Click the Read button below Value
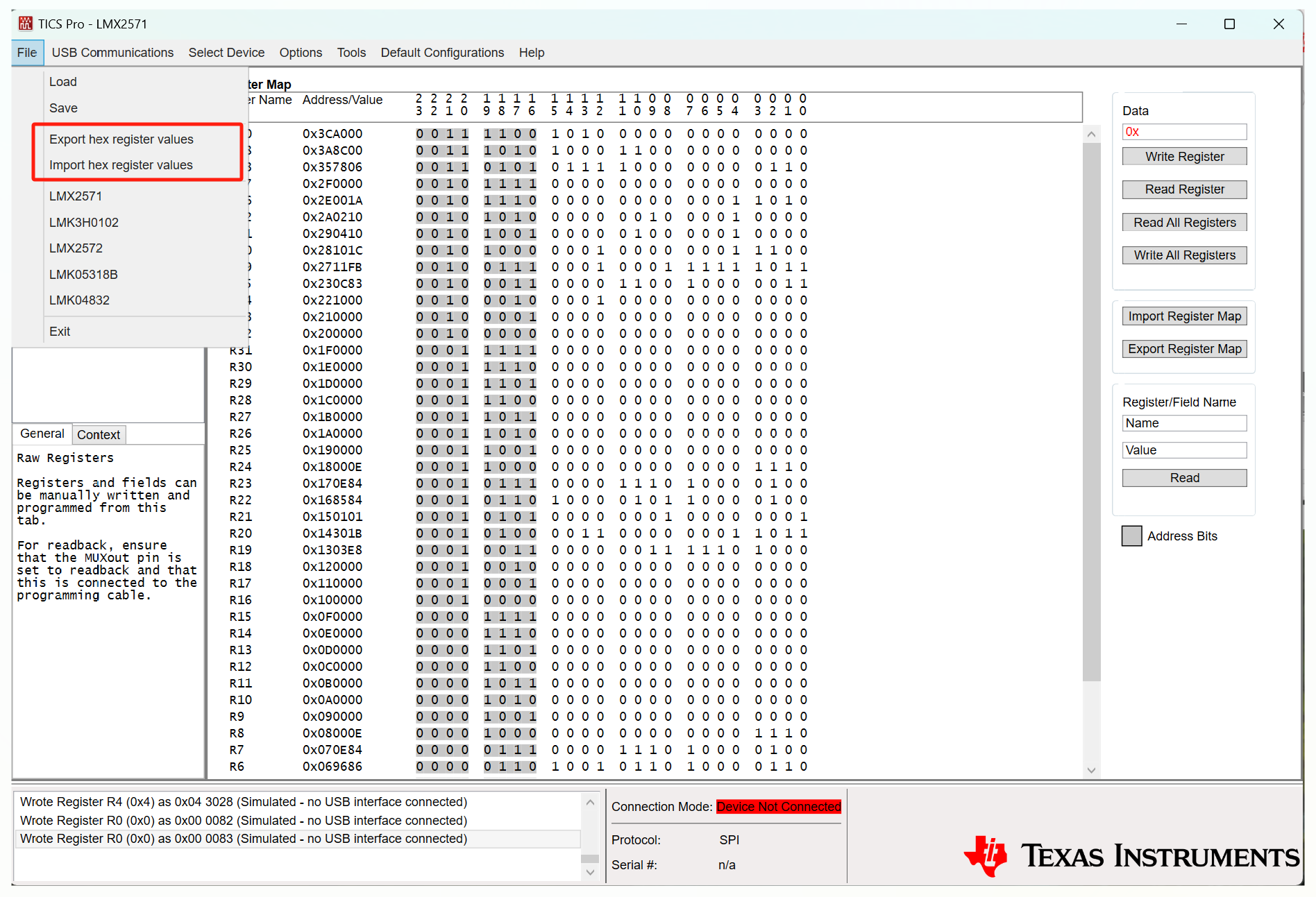The width and height of the screenshot is (1316, 897). [x=1184, y=478]
